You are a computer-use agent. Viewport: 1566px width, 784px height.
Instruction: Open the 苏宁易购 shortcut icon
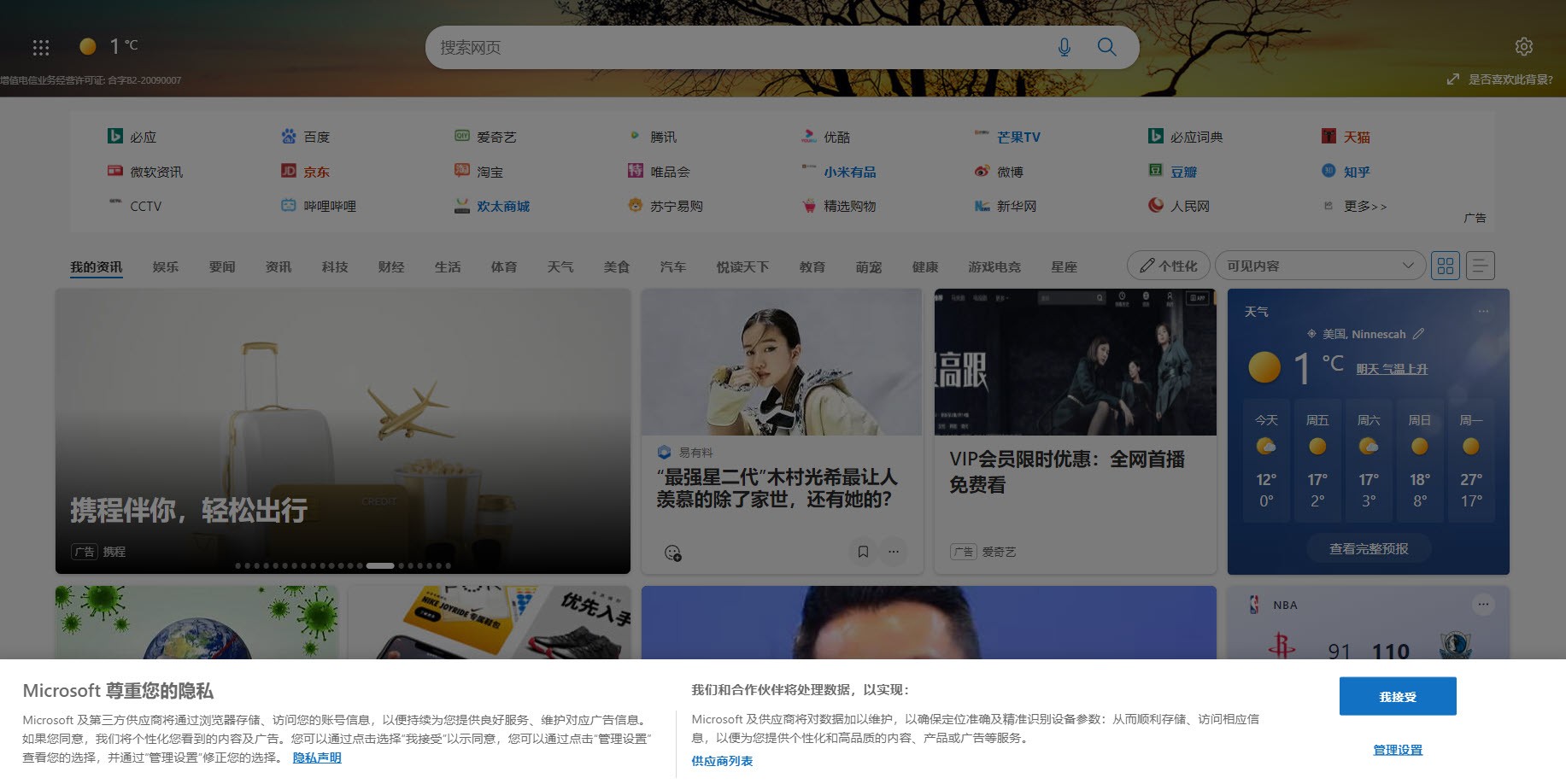635,205
